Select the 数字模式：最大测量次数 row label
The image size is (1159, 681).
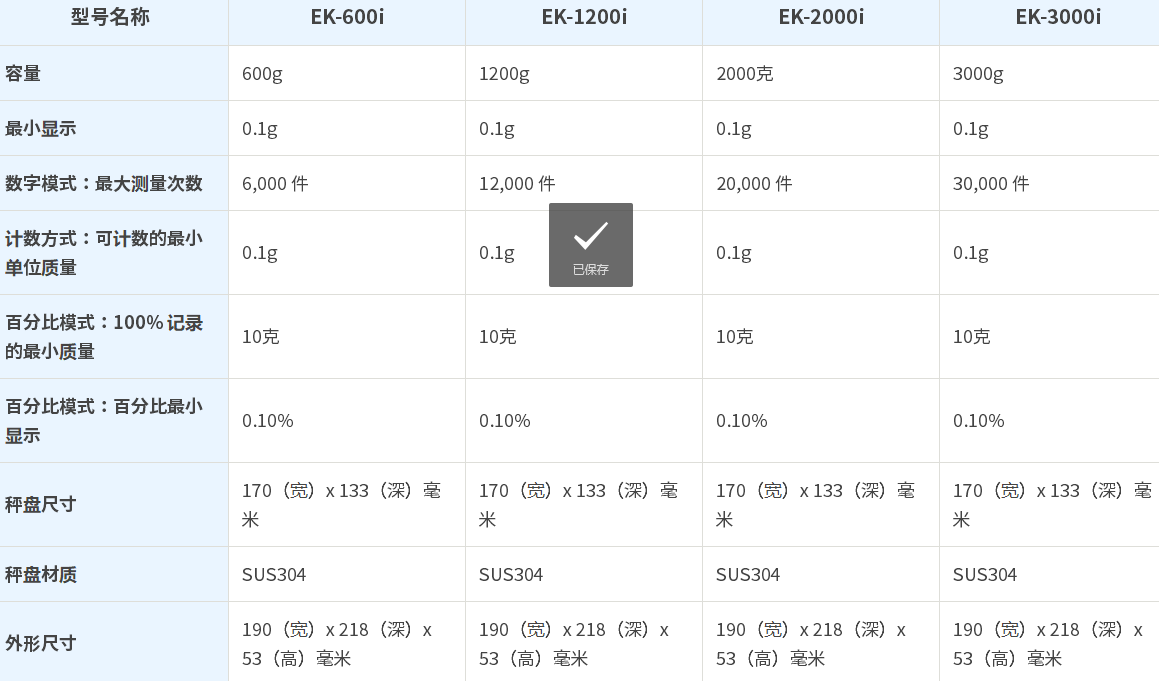pos(104,183)
